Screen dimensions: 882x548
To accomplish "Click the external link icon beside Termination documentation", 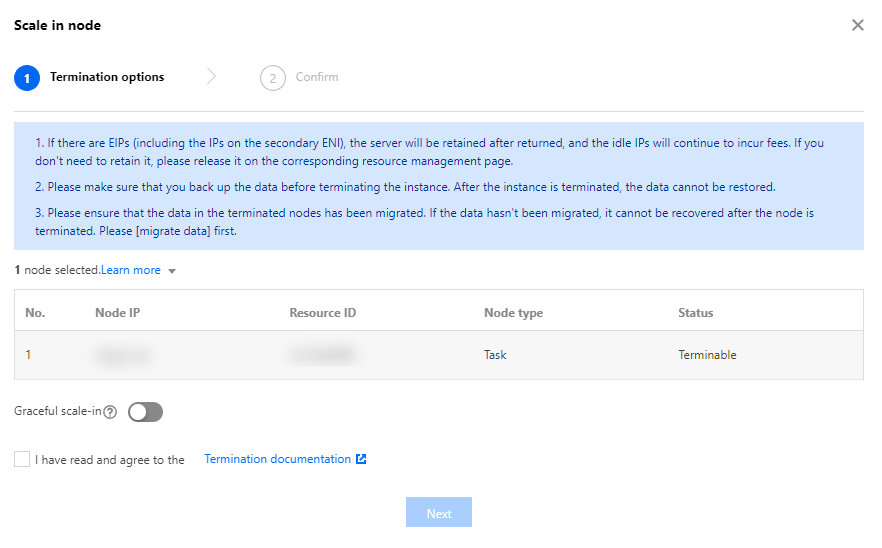I will 361,459.
